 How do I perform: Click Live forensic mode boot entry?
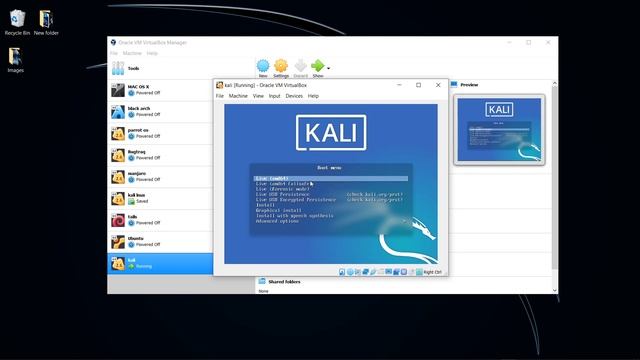[x=282, y=189]
